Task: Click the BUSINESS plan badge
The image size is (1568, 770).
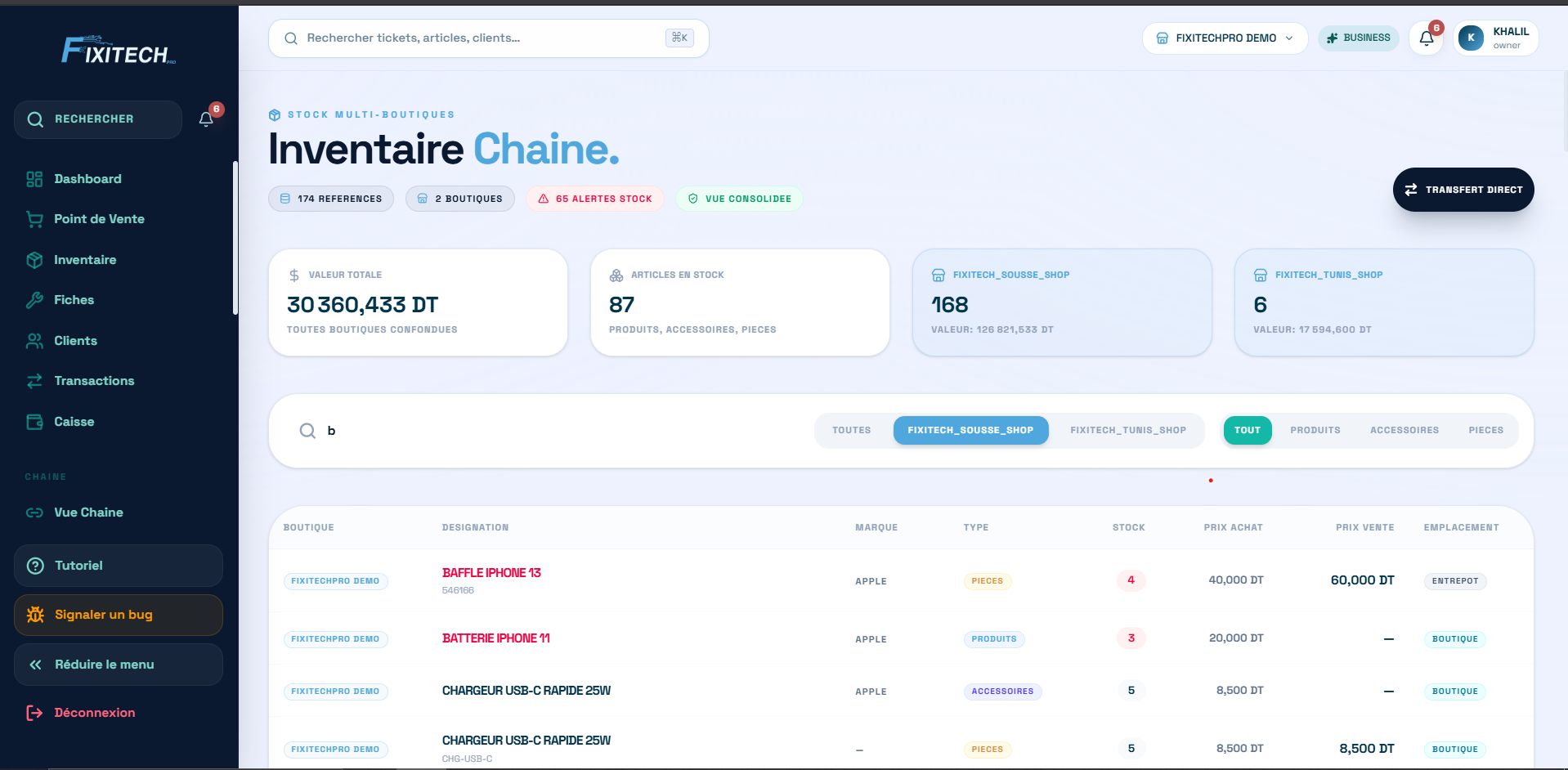Action: pyautogui.click(x=1359, y=38)
